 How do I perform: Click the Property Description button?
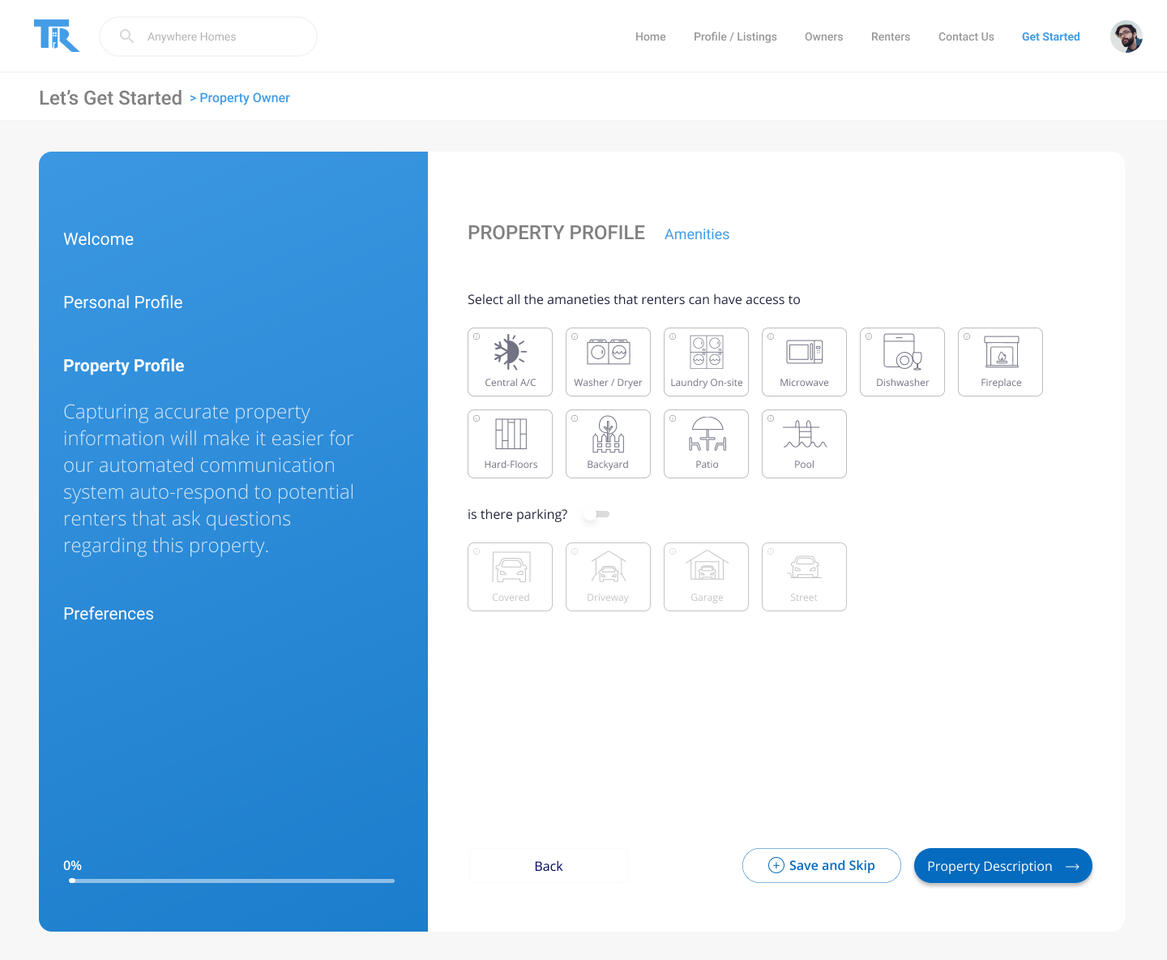pyautogui.click(x=1002, y=866)
